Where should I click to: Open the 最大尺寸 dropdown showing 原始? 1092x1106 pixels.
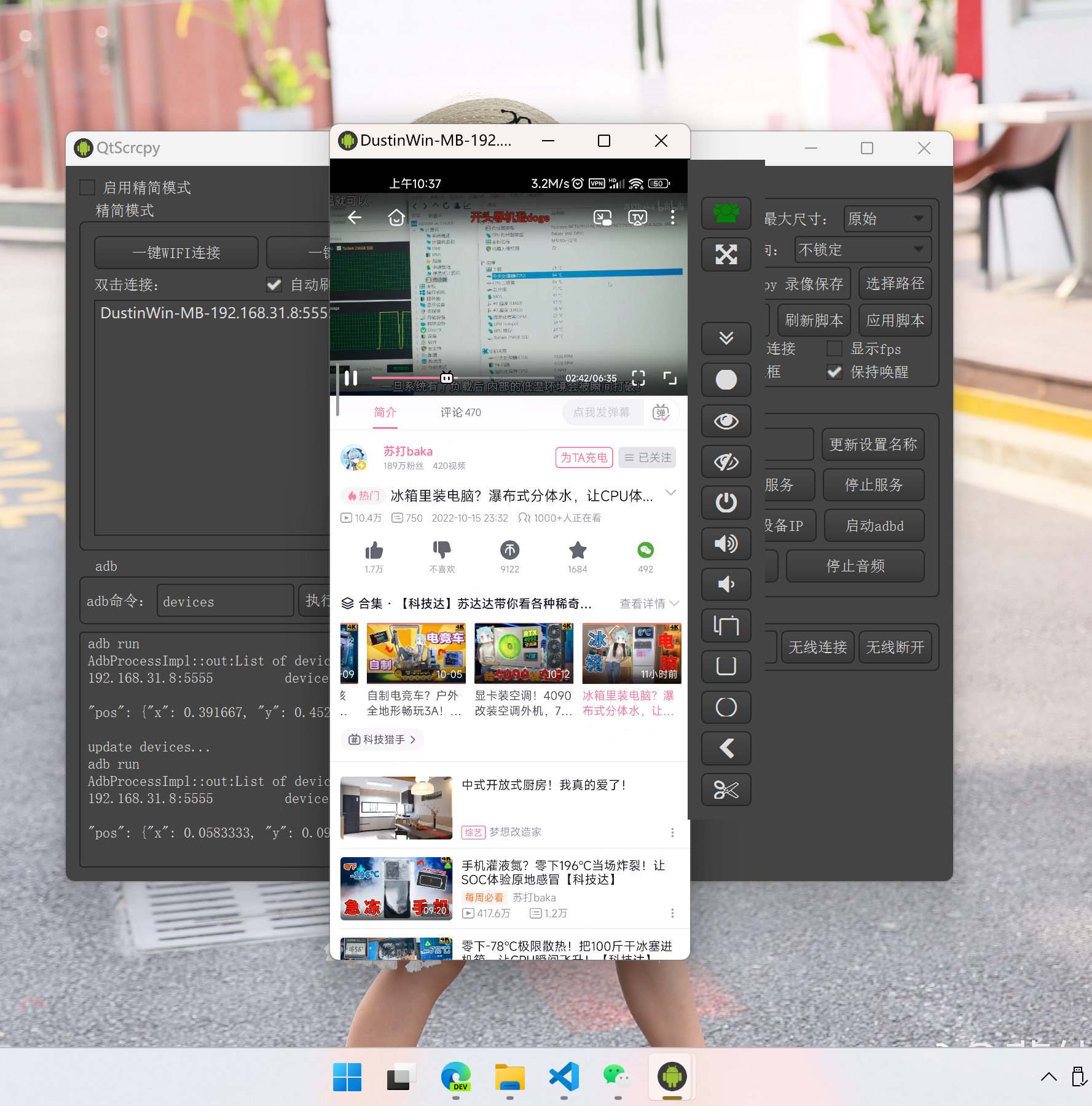point(887,218)
